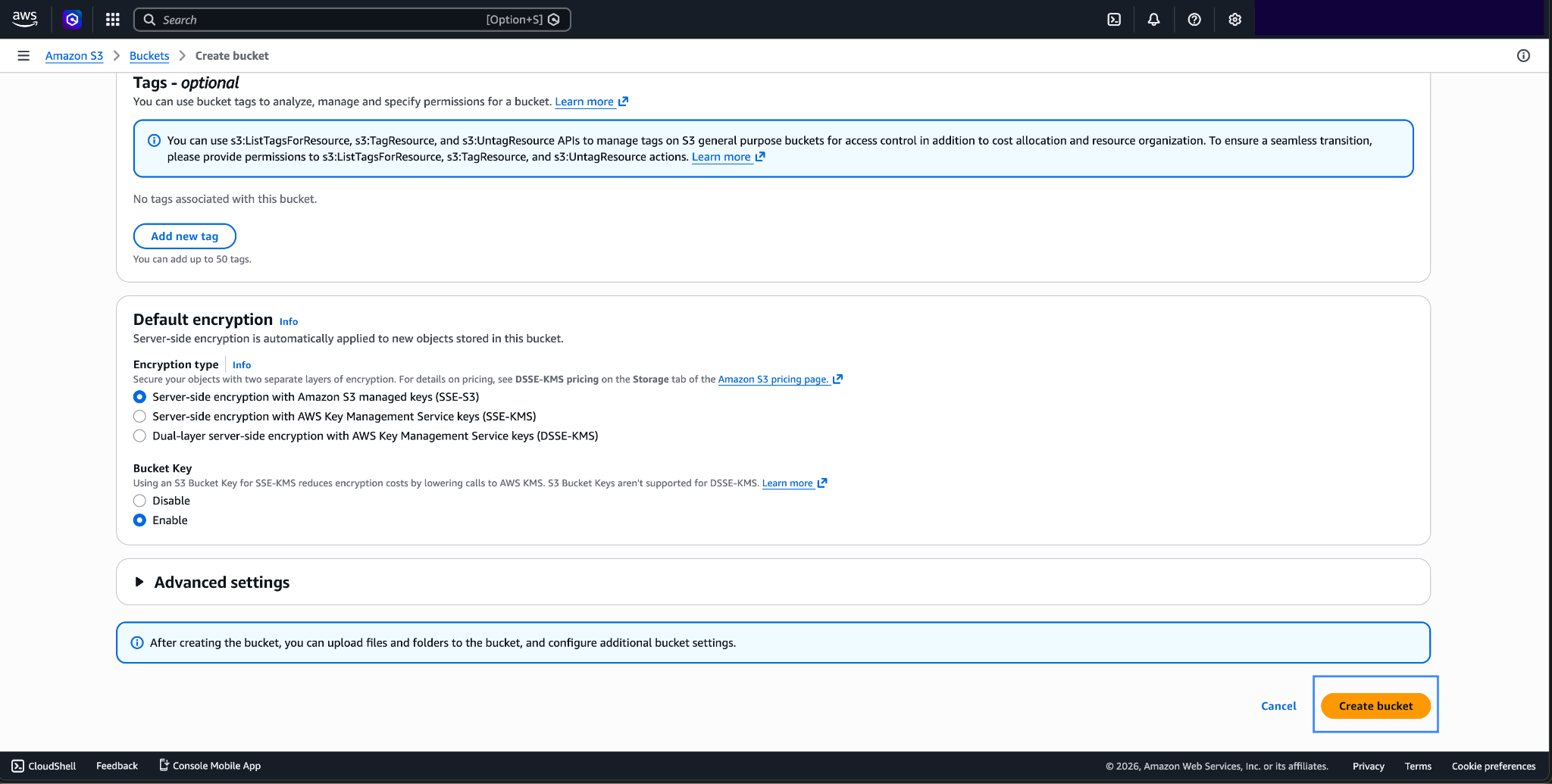The width and height of the screenshot is (1552, 784).
Task: Select SSE-S3 managed keys encryption option
Action: (139, 397)
